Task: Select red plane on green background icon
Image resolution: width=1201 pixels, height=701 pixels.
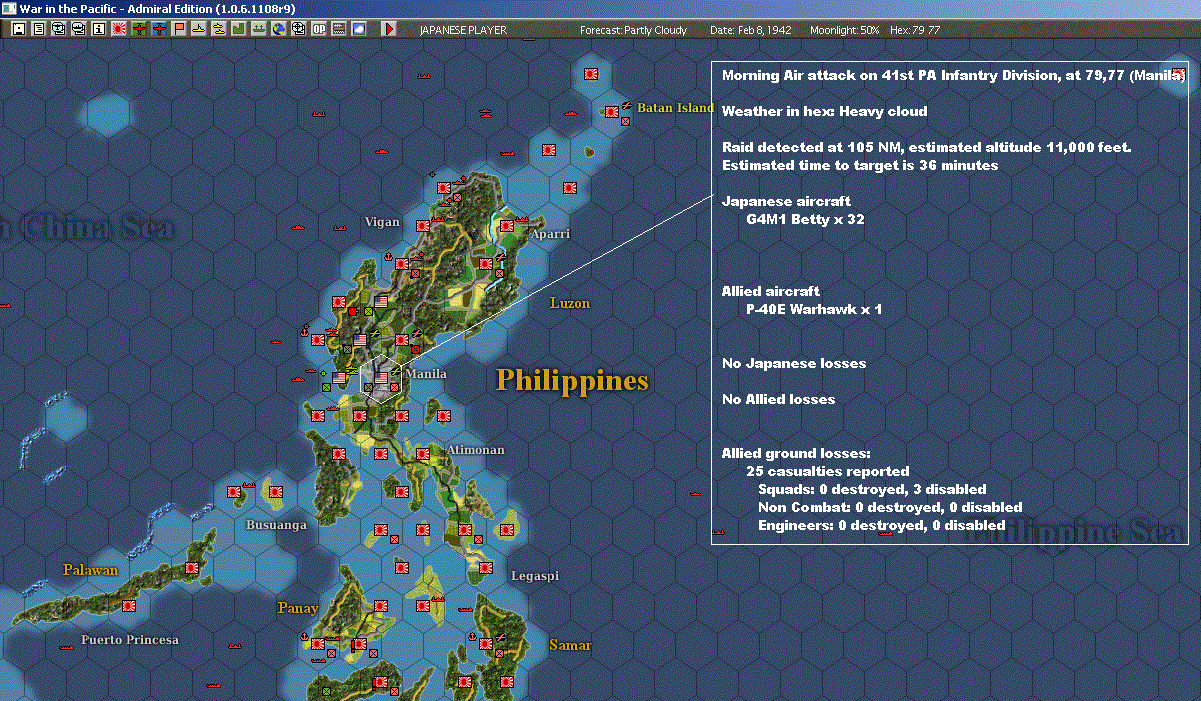Action: (139, 29)
